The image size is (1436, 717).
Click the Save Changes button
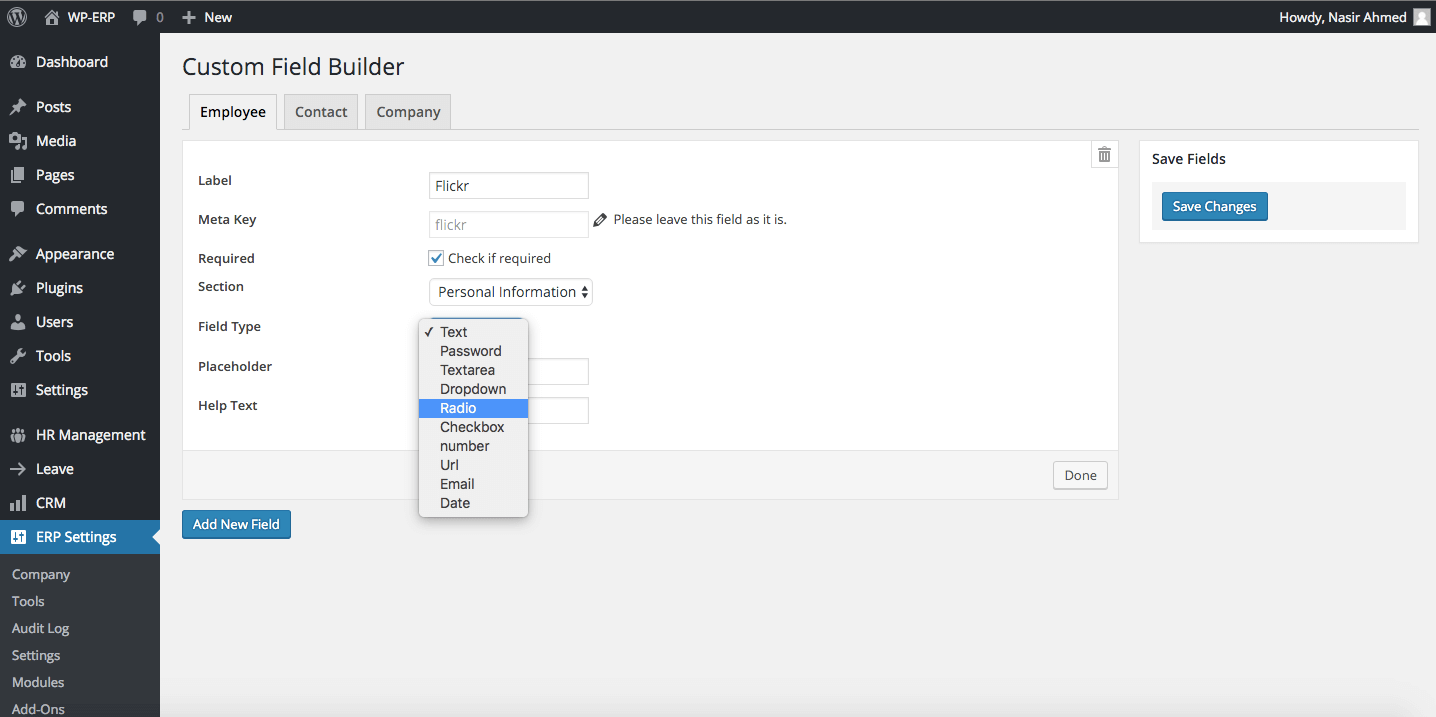pos(1214,205)
